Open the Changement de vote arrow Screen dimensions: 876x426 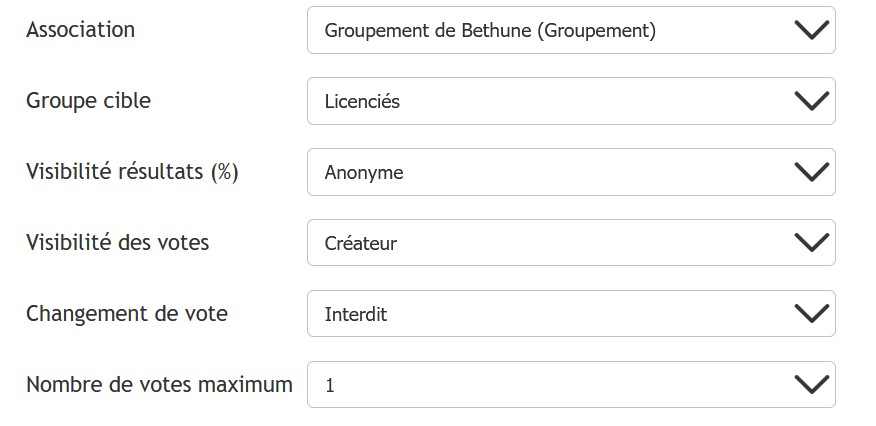click(812, 314)
